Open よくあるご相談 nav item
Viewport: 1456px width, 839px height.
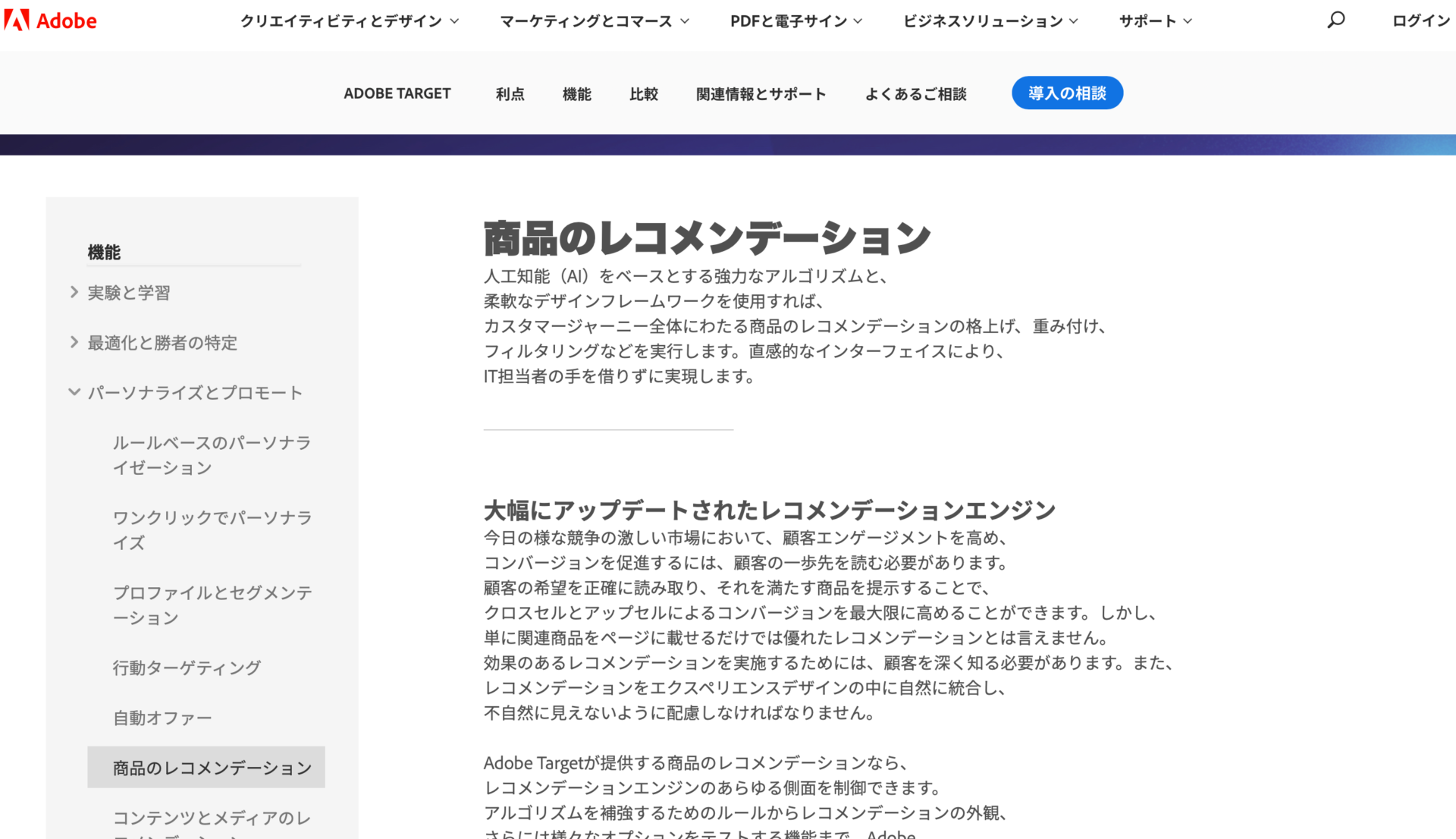[915, 94]
